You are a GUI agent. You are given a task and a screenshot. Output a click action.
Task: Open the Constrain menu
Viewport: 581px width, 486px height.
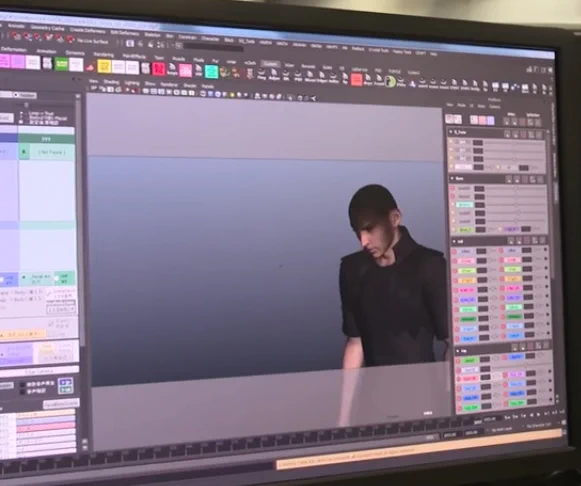(187, 37)
